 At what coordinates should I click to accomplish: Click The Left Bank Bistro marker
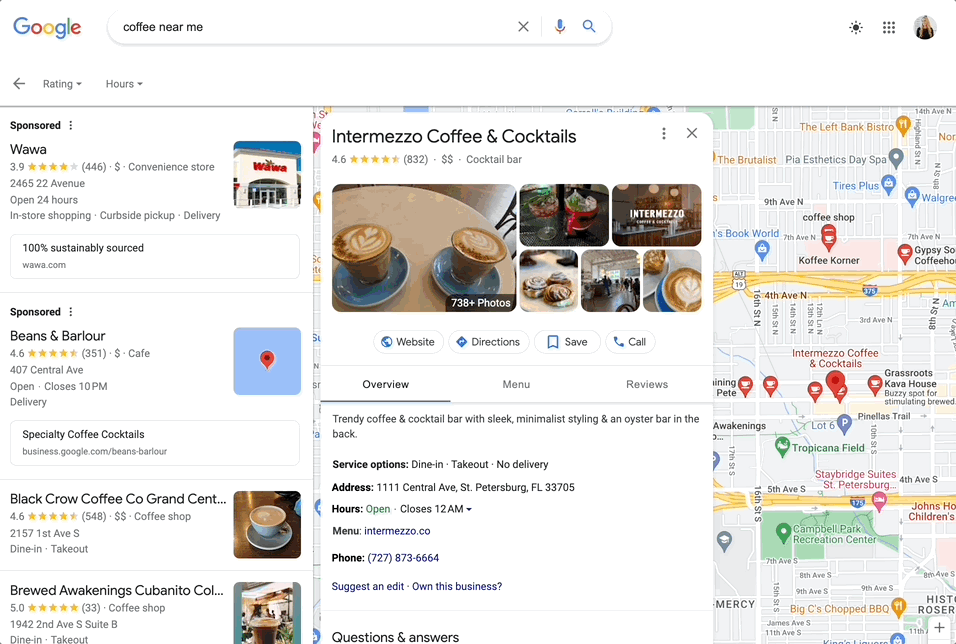coord(903,126)
